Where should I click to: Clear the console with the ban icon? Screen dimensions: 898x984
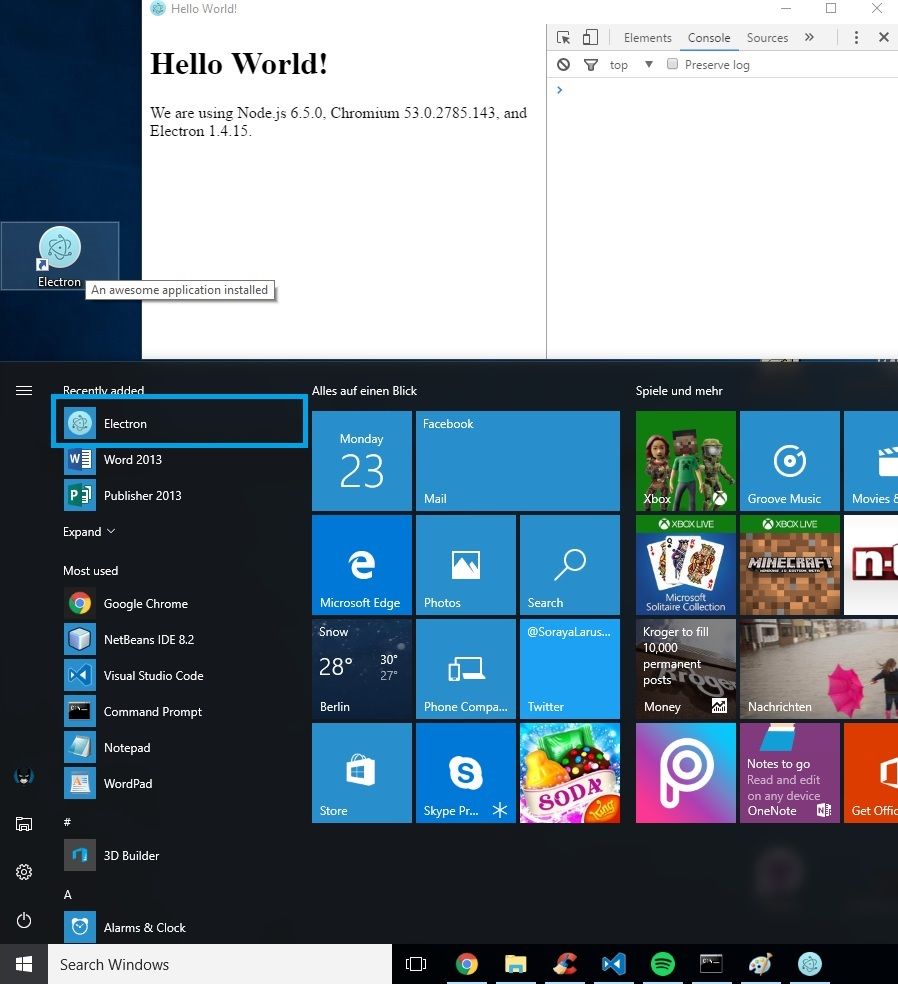pos(564,65)
